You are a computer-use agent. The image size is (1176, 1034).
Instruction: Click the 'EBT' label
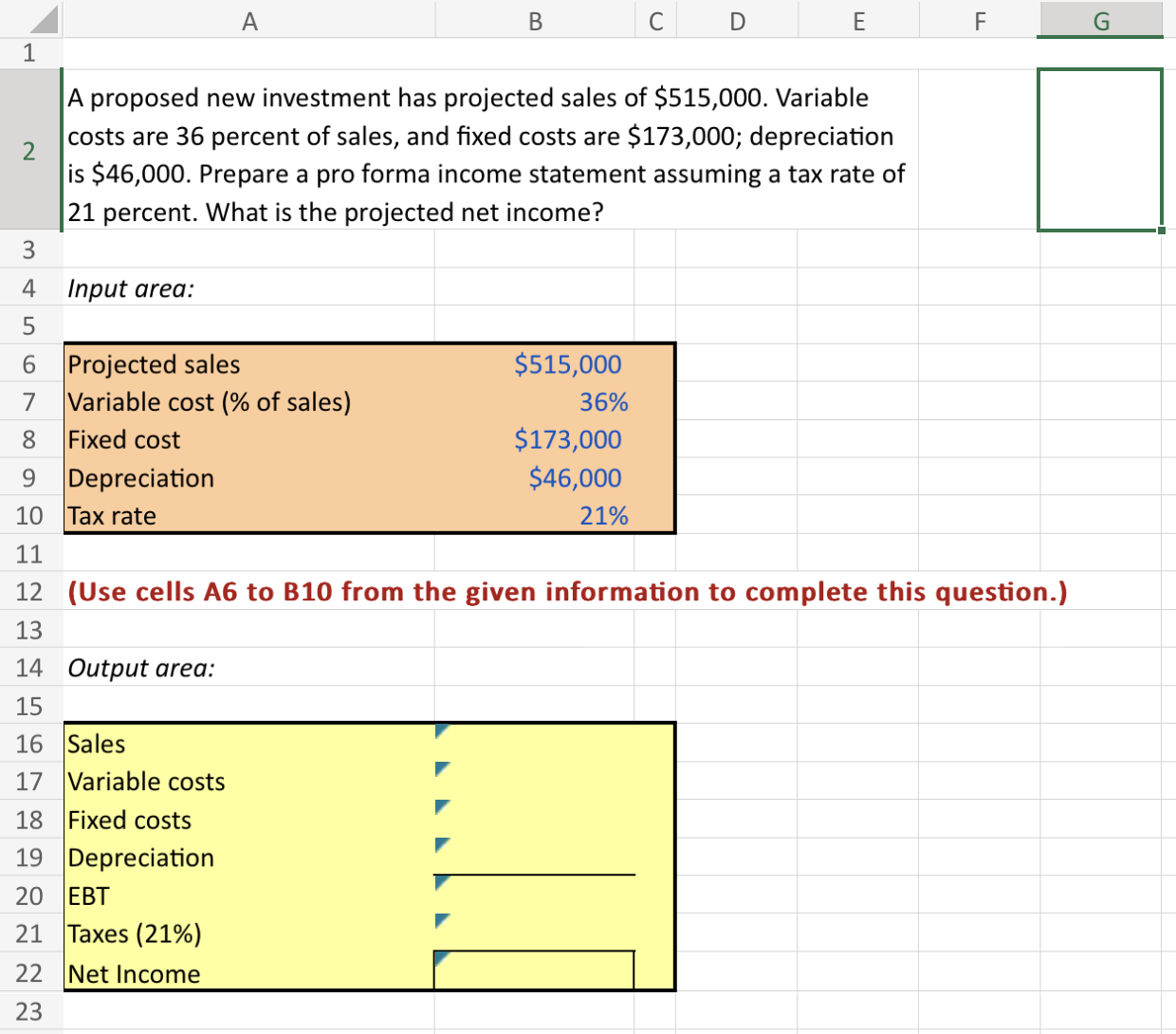coord(88,896)
